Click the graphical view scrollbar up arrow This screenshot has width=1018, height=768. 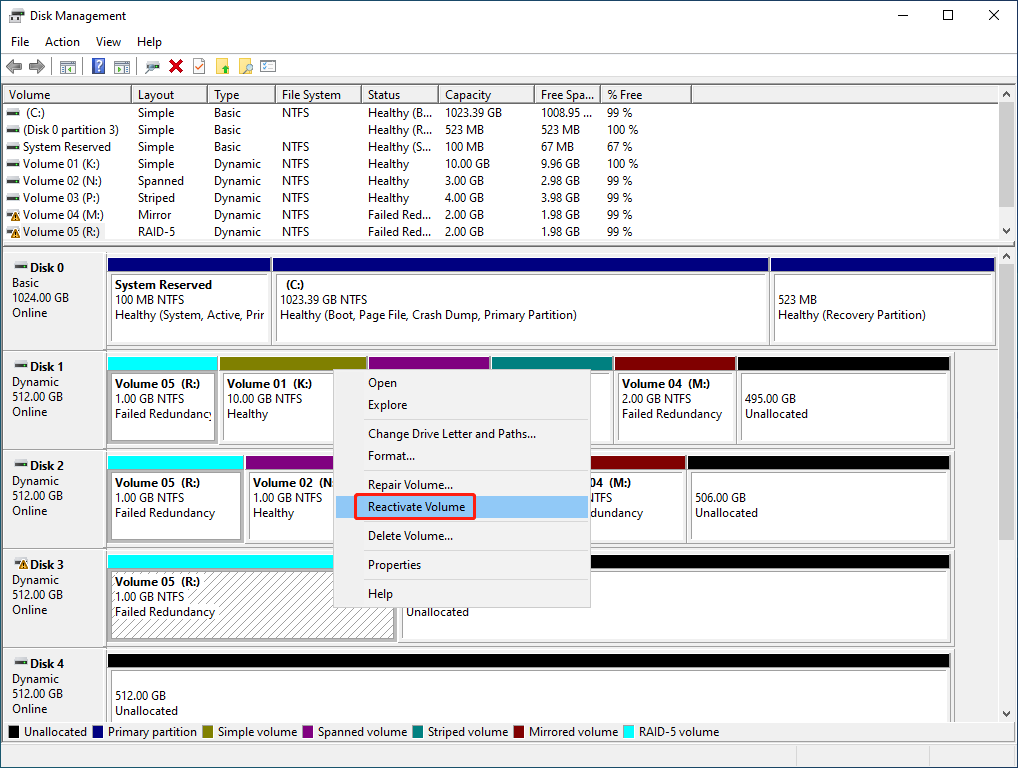(x=1006, y=256)
